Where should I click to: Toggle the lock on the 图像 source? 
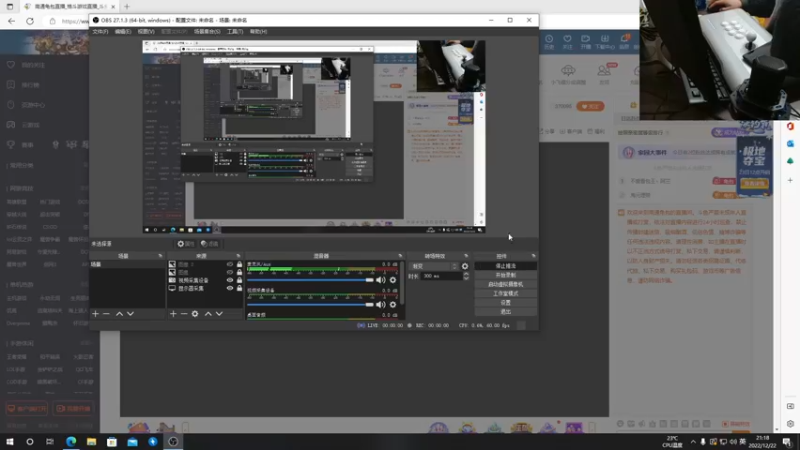click(239, 272)
